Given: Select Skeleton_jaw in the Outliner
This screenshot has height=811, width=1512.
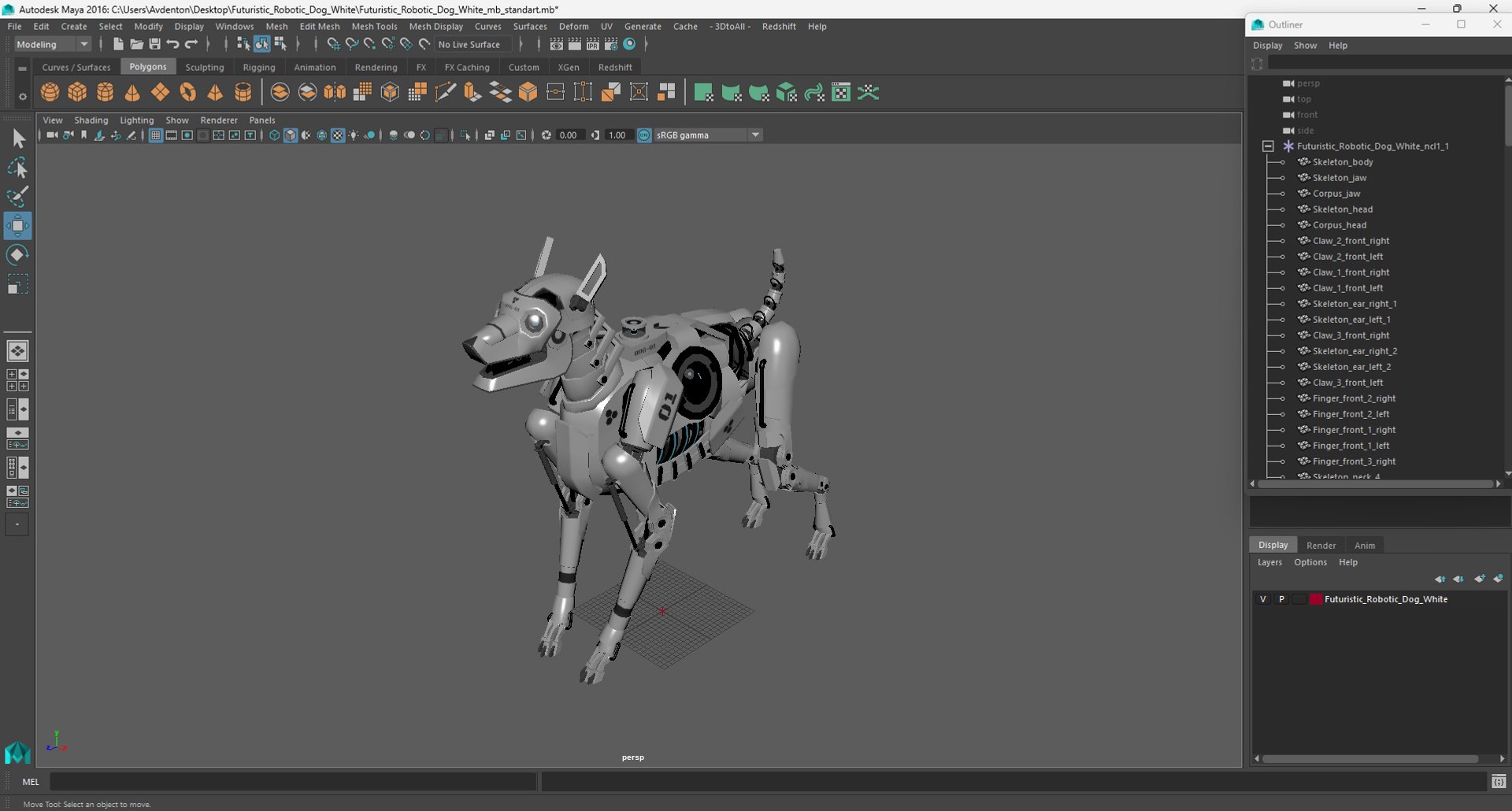Looking at the screenshot, I should (x=1340, y=178).
